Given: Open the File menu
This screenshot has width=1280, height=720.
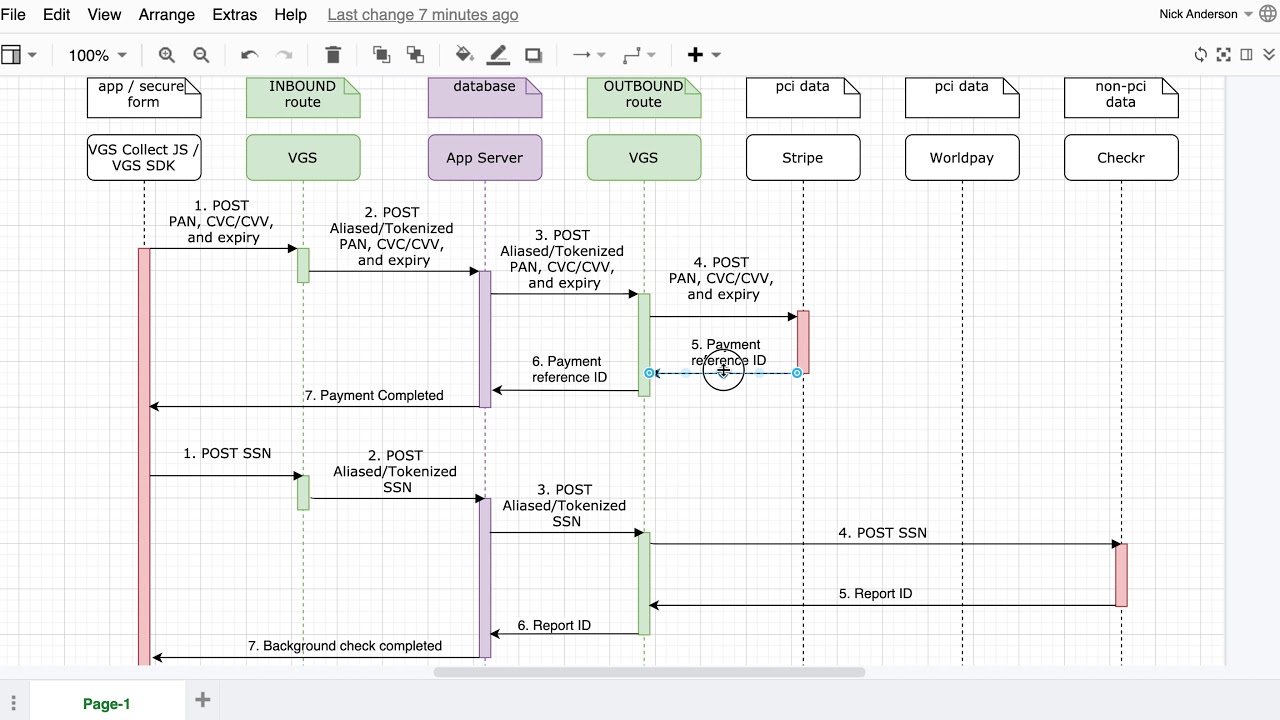Looking at the screenshot, I should tap(13, 15).
